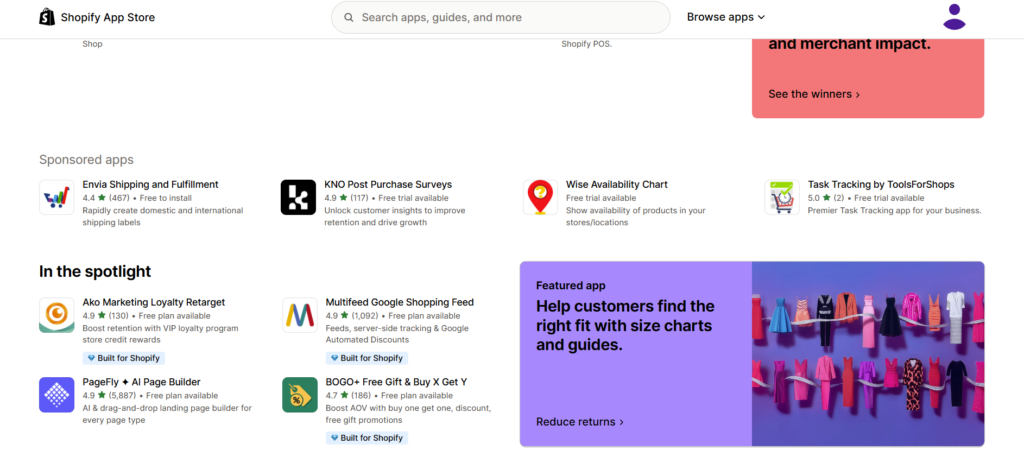The width and height of the screenshot is (1024, 476).
Task: Open PageFly AI Page Builder title
Action: point(141,382)
